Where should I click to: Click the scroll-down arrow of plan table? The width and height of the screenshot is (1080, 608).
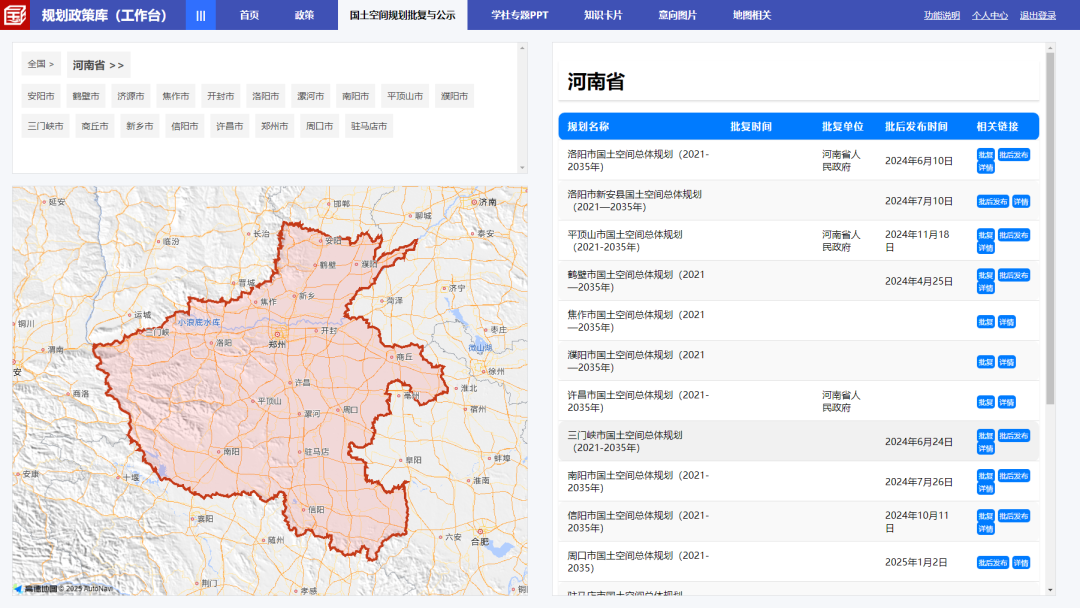click(x=1050, y=590)
